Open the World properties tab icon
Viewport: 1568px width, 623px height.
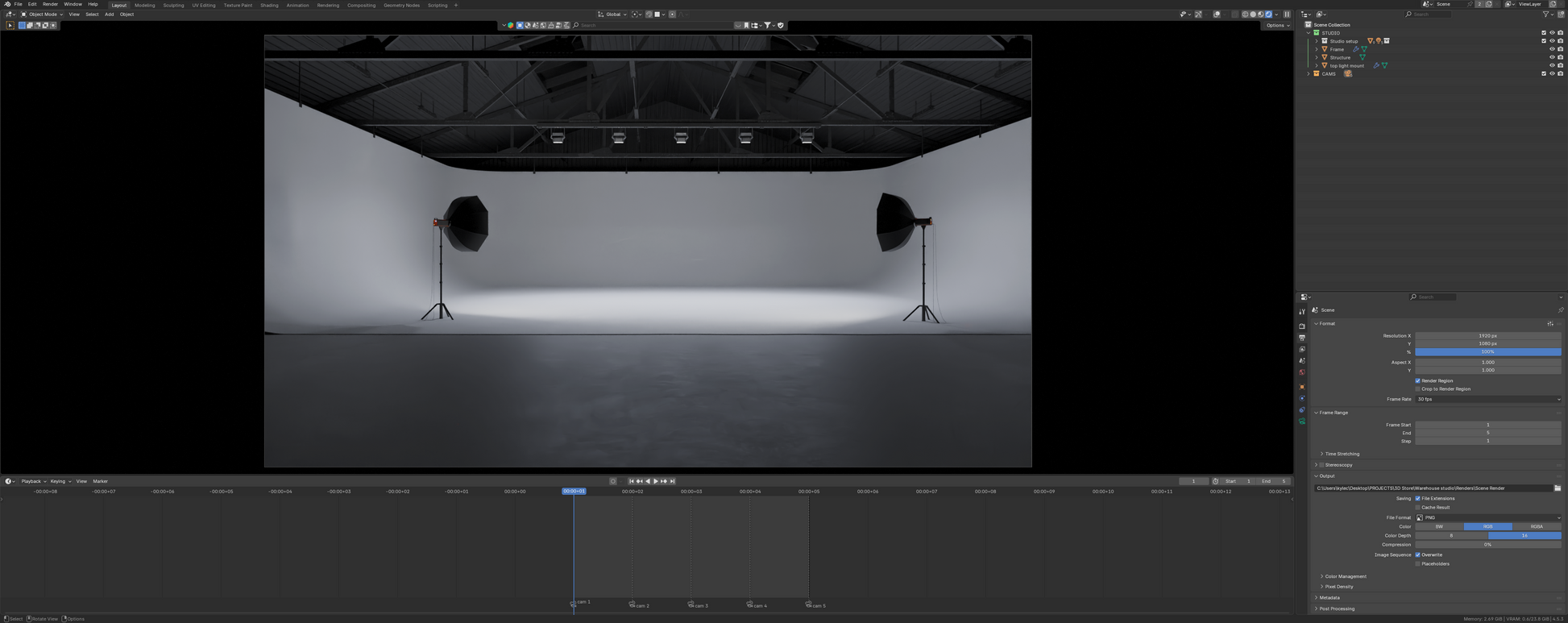click(x=1302, y=372)
